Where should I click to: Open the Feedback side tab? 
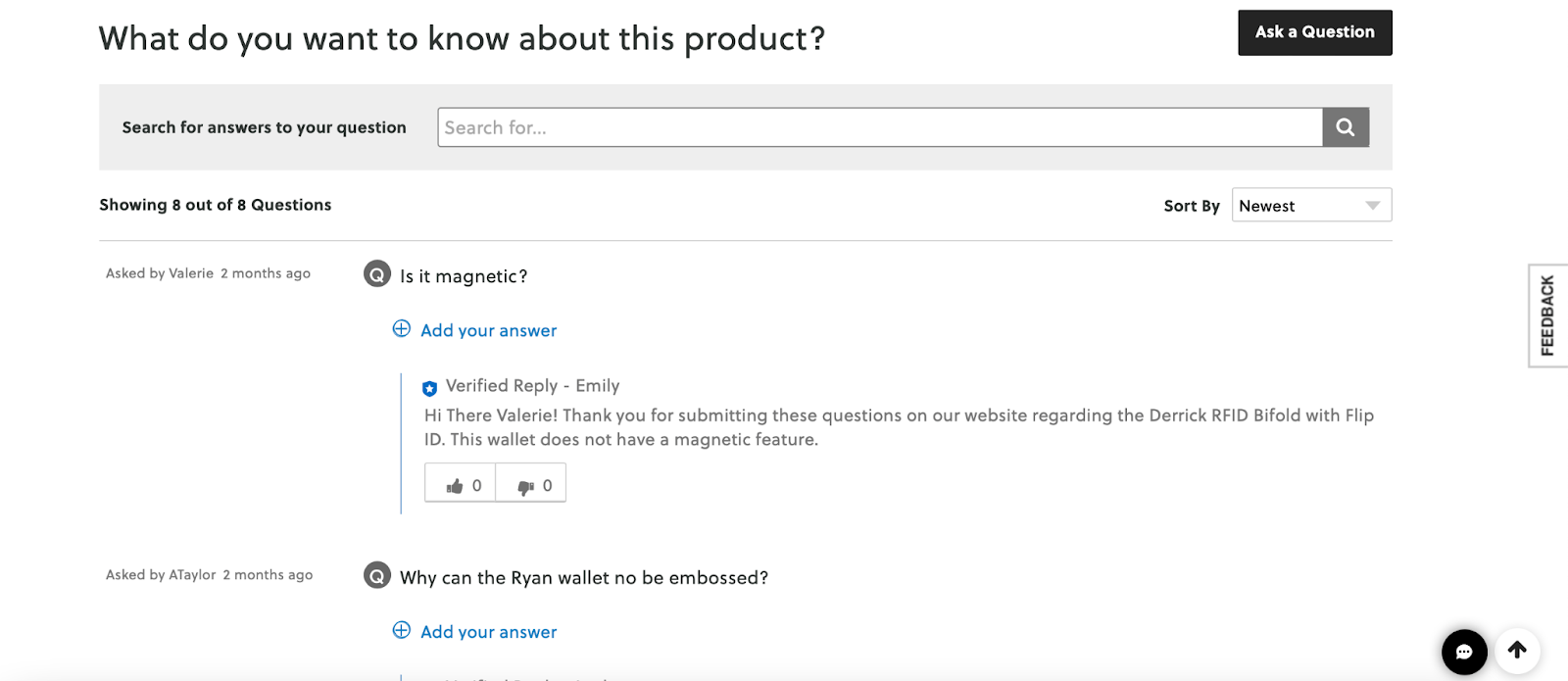coord(1547,316)
